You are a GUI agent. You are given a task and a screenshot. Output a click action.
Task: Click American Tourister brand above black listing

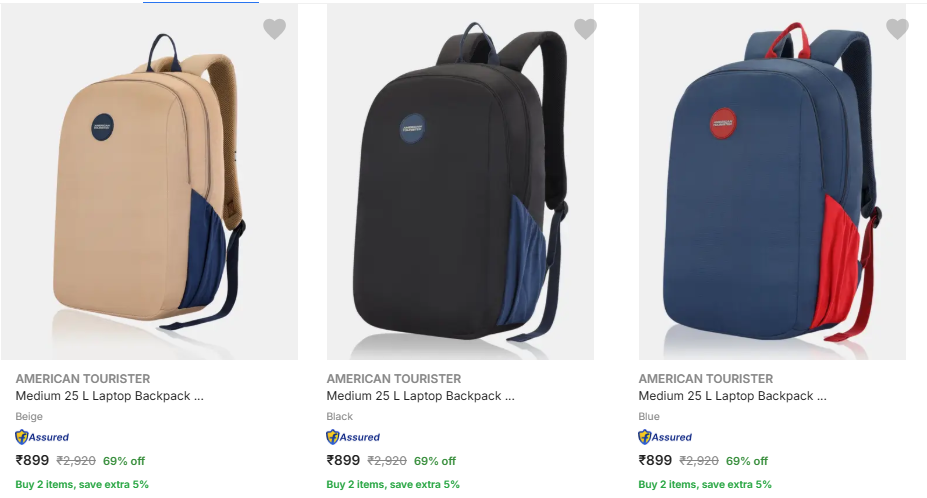pyautogui.click(x=394, y=379)
